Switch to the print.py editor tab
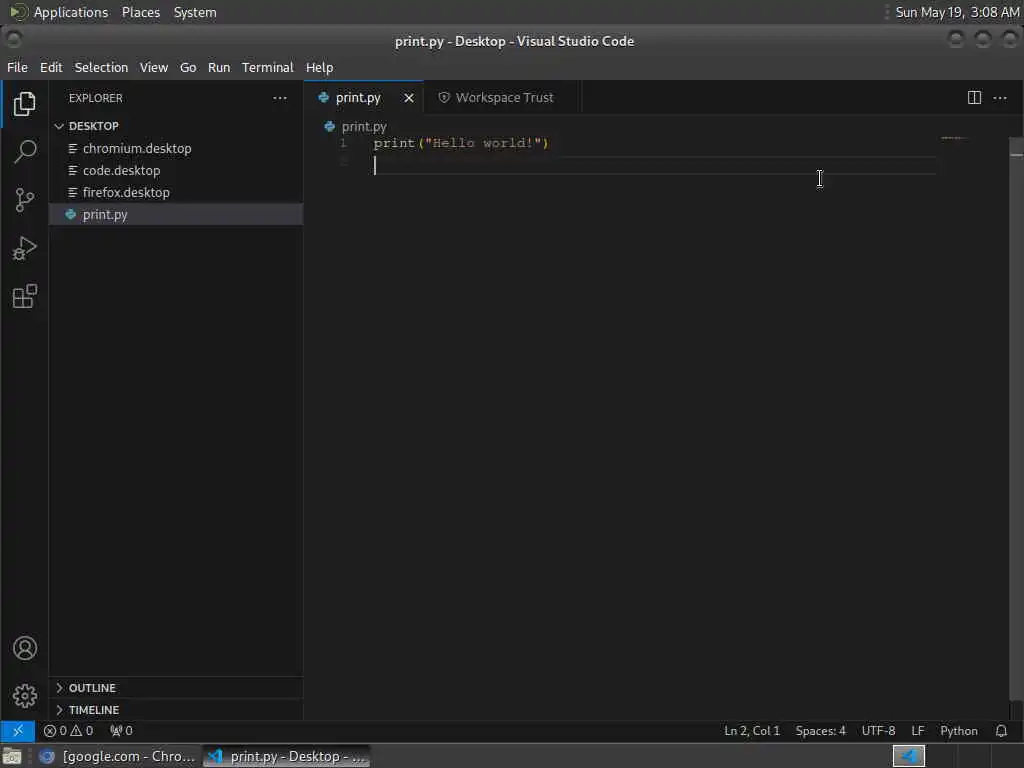This screenshot has width=1024, height=768. click(364, 98)
